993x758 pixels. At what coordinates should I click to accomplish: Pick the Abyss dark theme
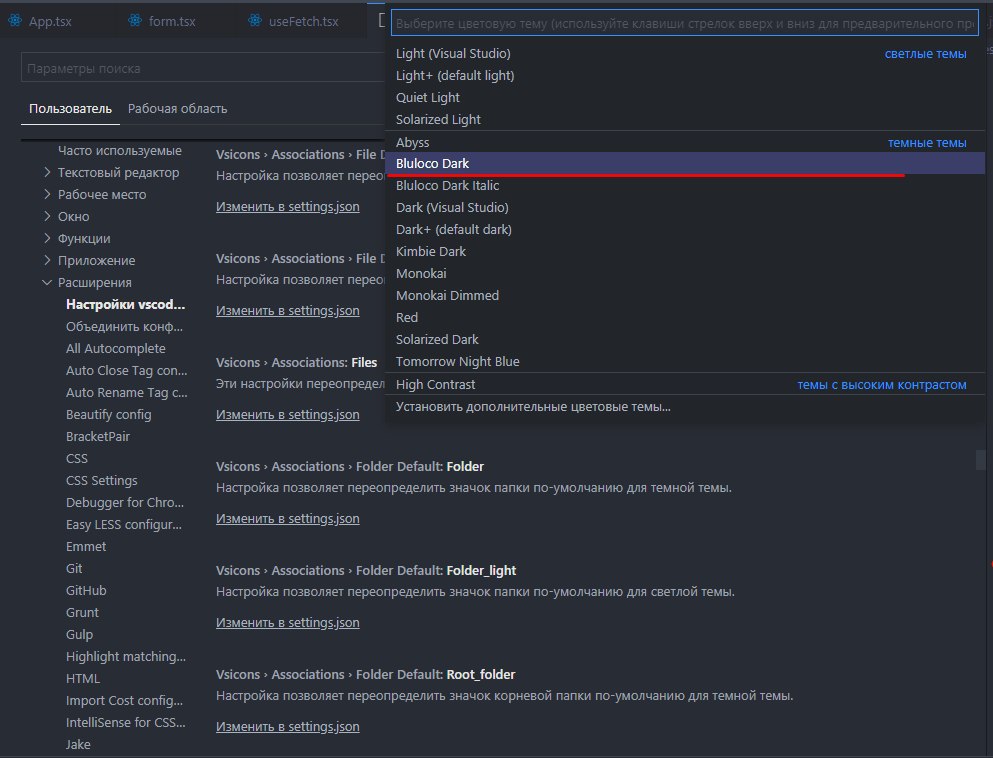pos(685,142)
